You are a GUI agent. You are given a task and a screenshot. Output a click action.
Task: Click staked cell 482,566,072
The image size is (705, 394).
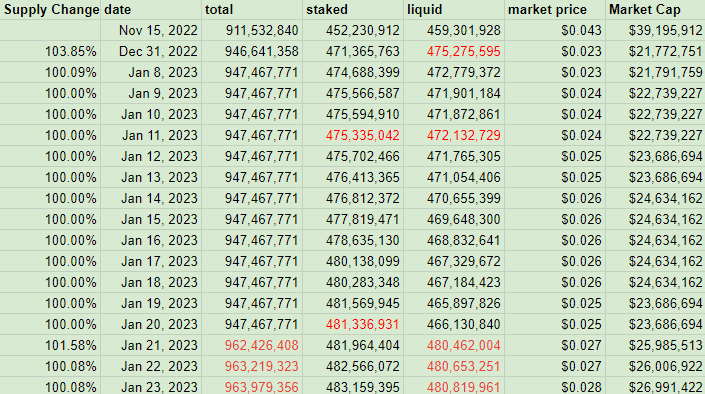click(353, 366)
